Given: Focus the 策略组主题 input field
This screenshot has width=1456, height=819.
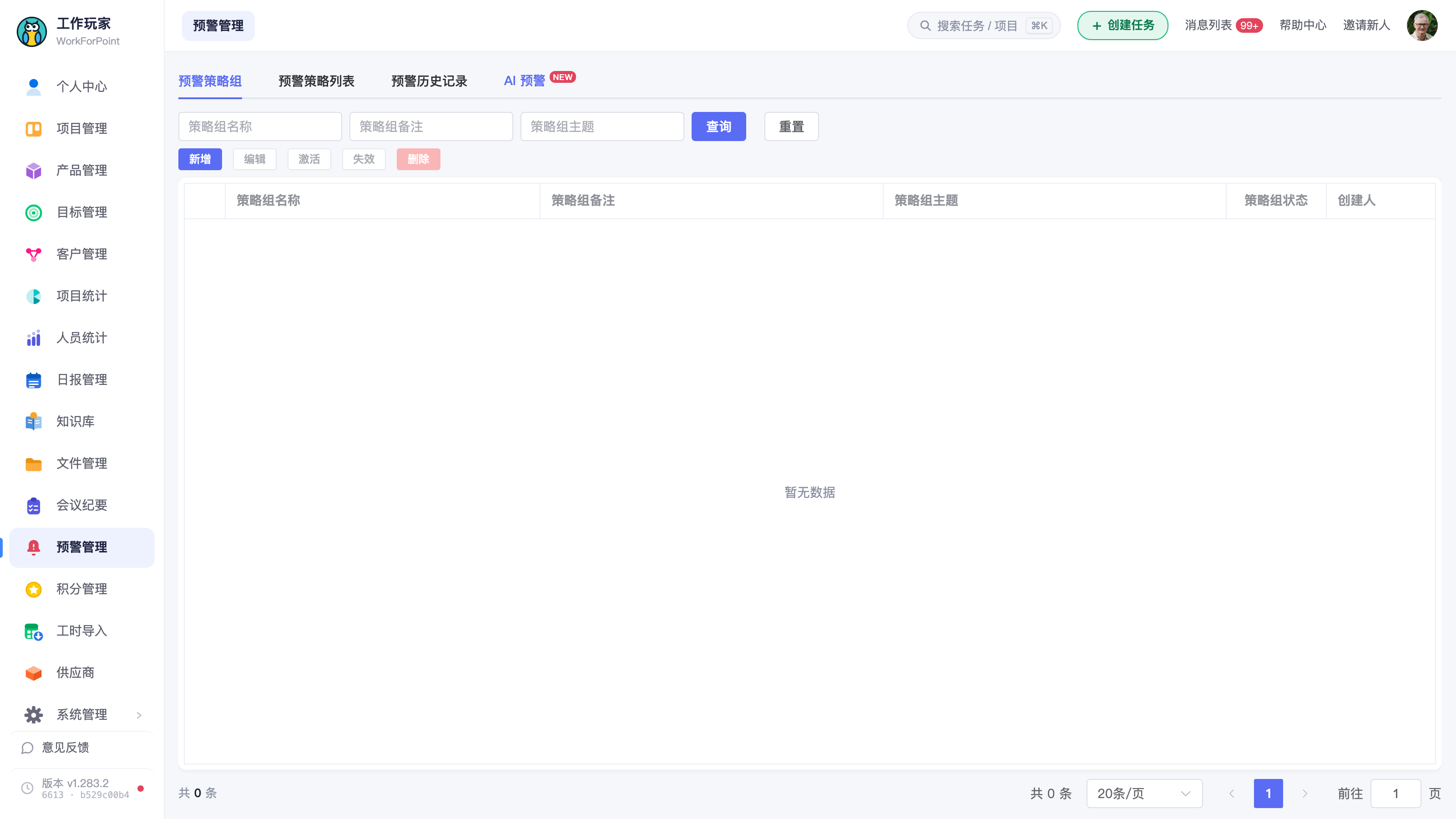Looking at the screenshot, I should click(602, 126).
